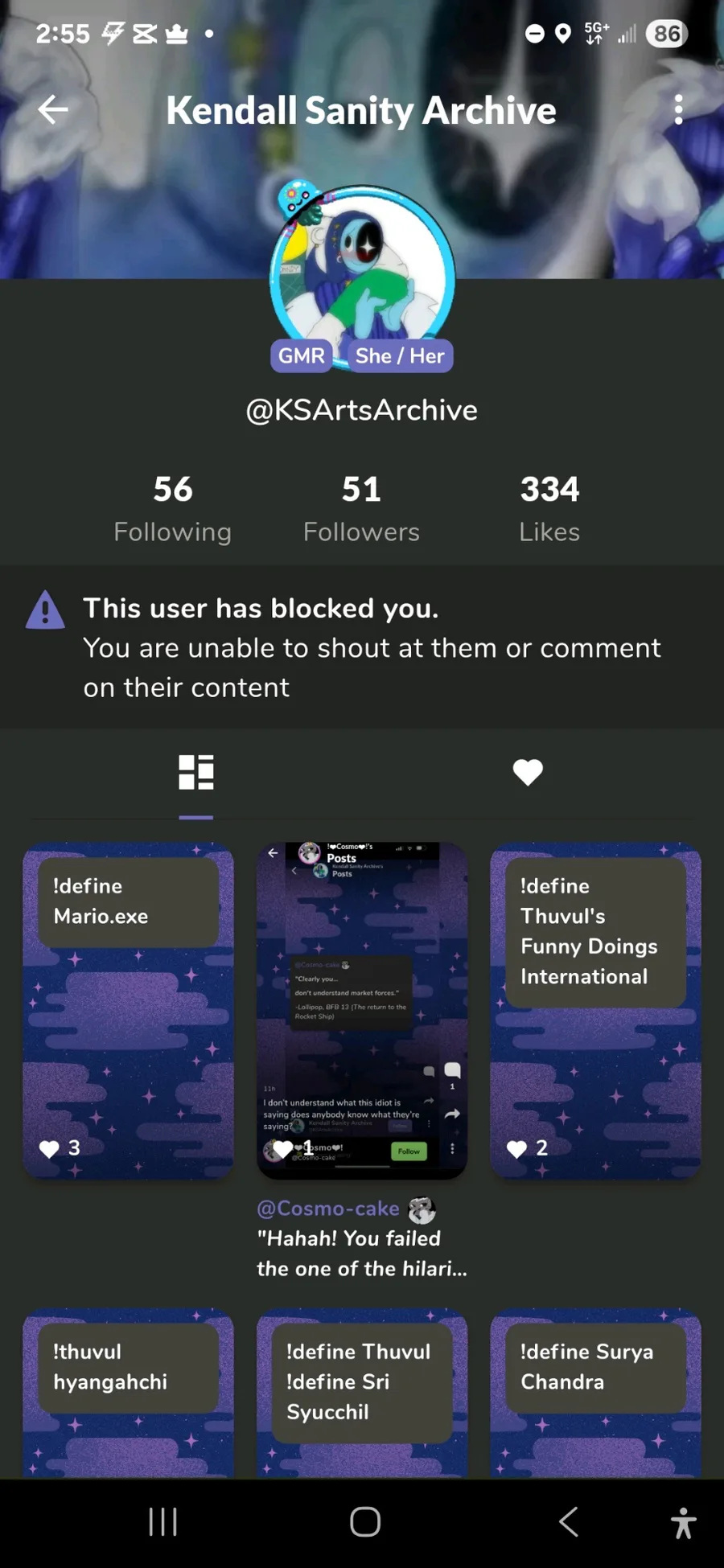Switch to the liked posts heart tab
Image resolution: width=724 pixels, height=1568 pixels.
click(x=528, y=772)
